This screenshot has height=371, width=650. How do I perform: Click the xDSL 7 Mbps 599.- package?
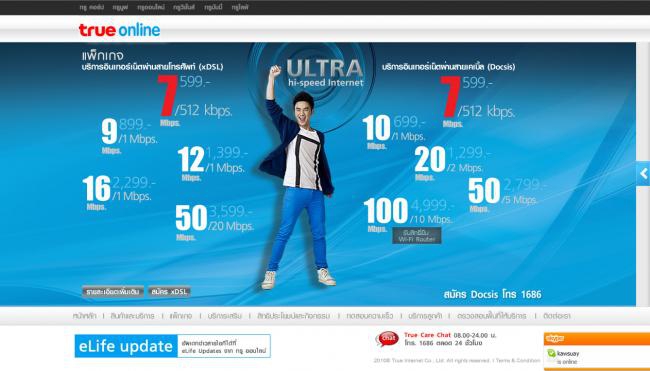click(x=194, y=101)
